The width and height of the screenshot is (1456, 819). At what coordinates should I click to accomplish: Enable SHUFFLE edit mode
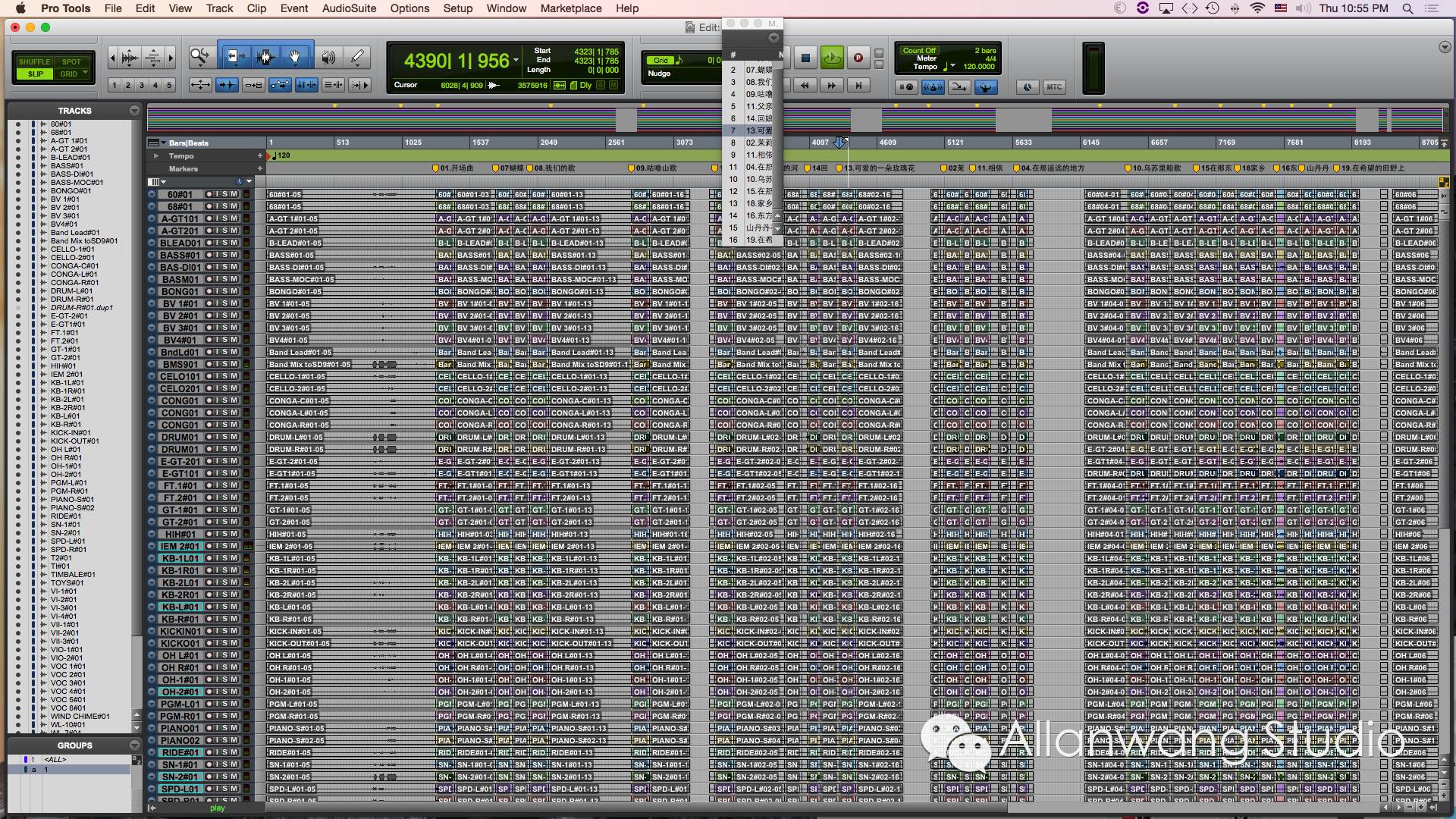coord(34,61)
